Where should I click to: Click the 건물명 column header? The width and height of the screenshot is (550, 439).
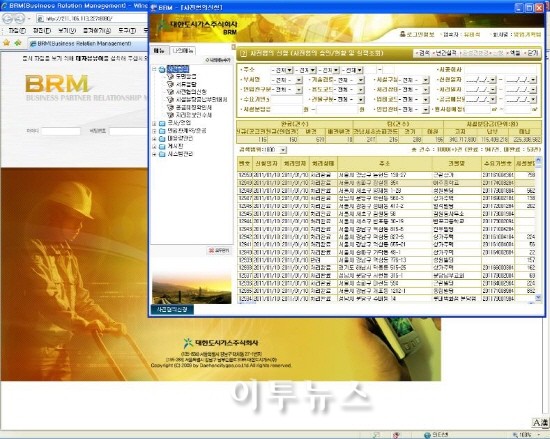(457, 163)
